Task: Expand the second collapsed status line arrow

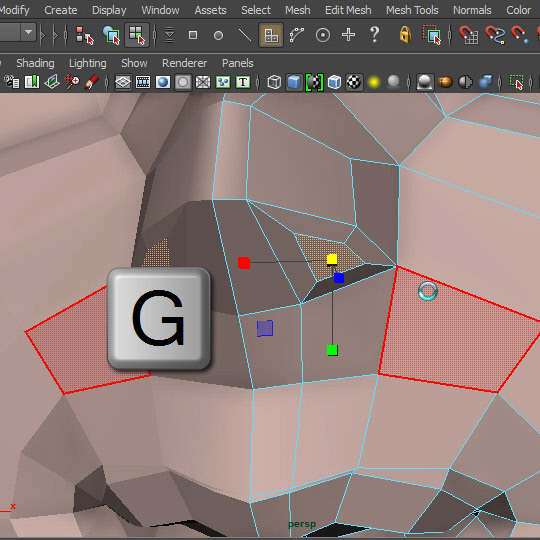Action: tap(55, 35)
